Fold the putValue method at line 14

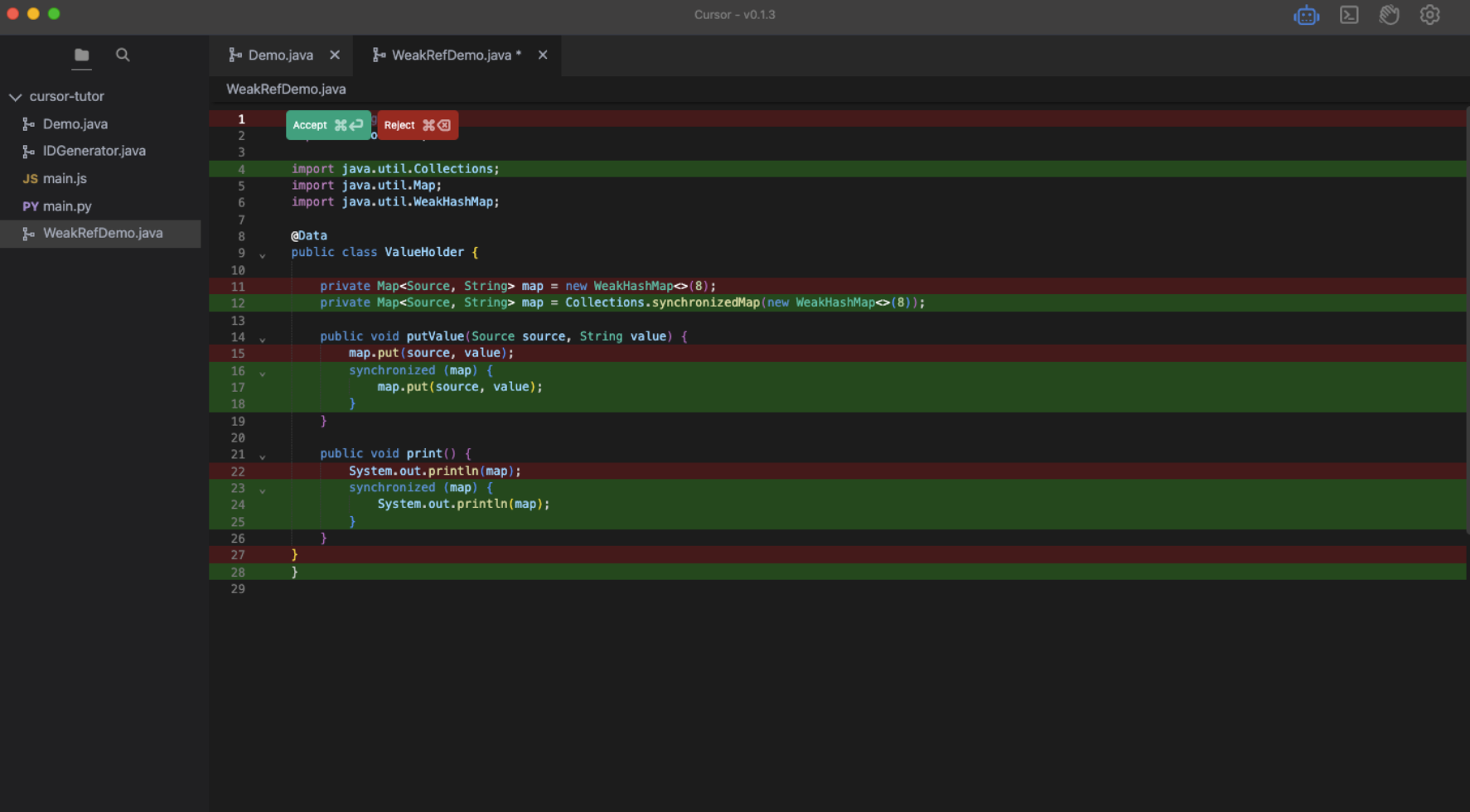263,339
